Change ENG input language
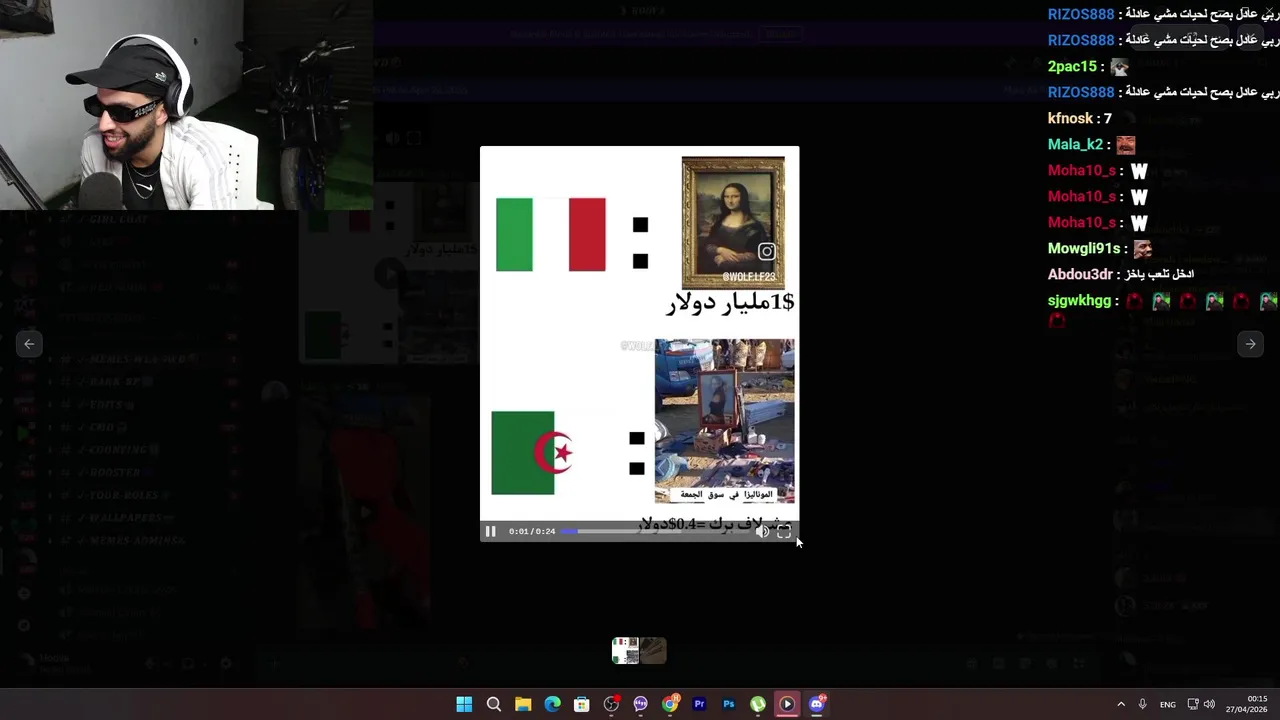 pyautogui.click(x=1168, y=705)
